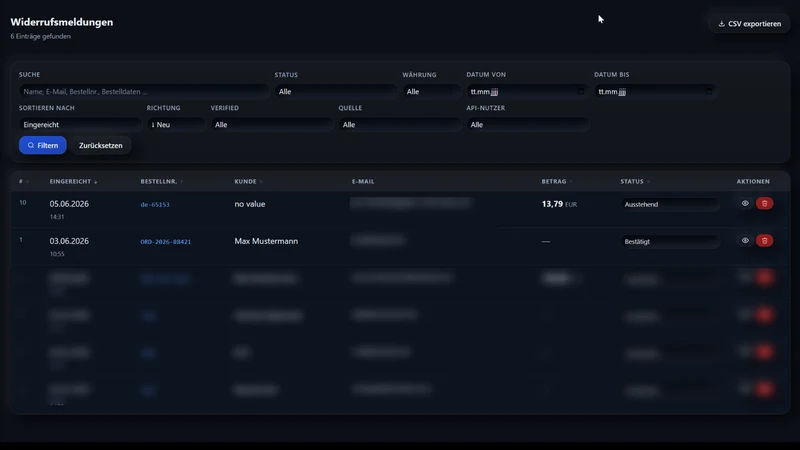Change status dropdown showing Ausstehend
This screenshot has height=450, width=800.
[x=669, y=204]
